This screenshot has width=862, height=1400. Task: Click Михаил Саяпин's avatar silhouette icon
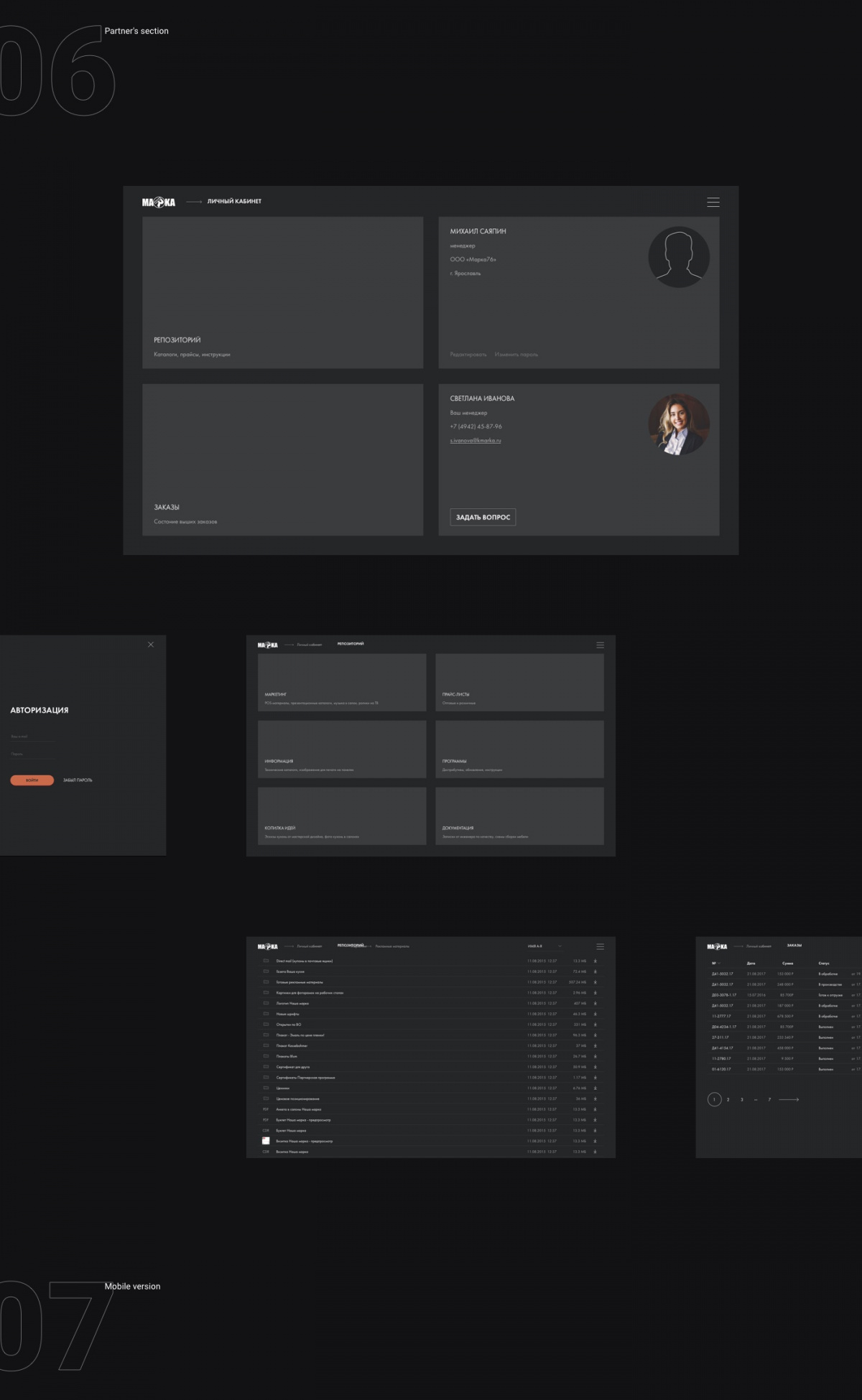pos(679,257)
